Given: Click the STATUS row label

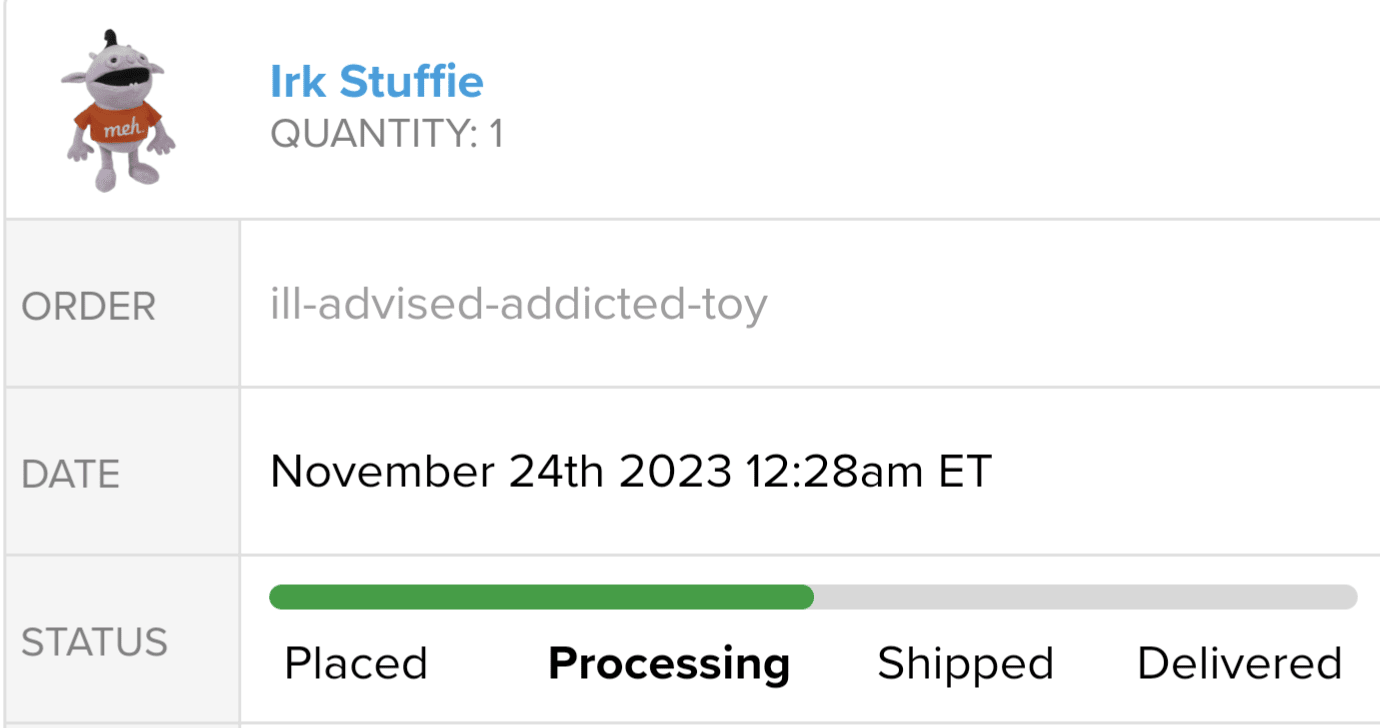Looking at the screenshot, I should point(94,642).
